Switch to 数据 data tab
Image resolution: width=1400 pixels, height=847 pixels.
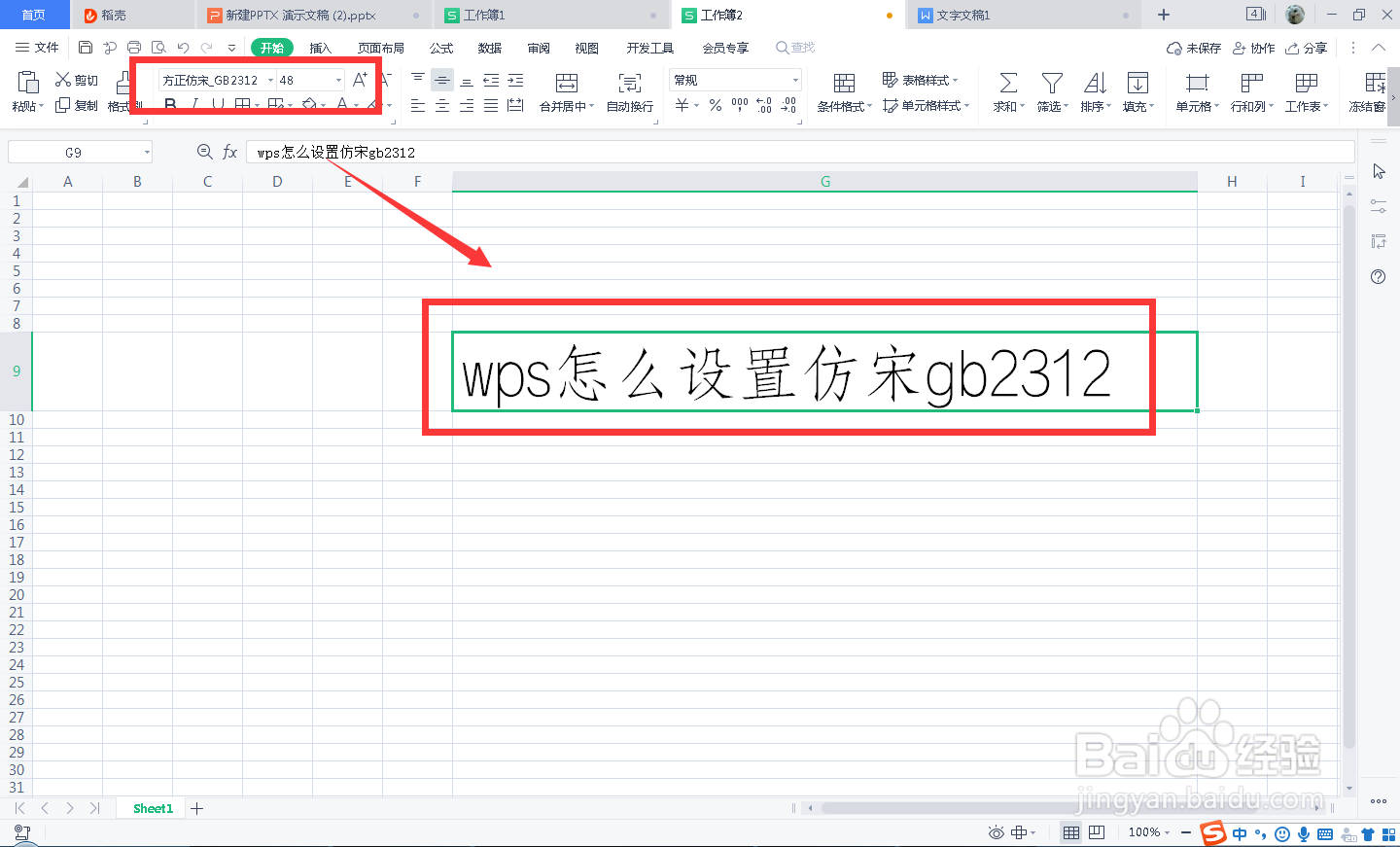[x=490, y=48]
